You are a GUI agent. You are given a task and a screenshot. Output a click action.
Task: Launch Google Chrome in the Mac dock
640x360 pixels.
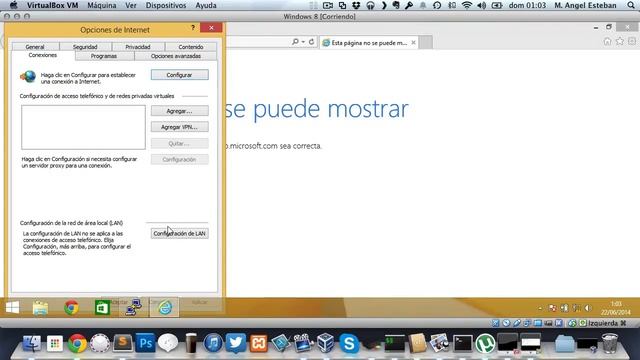[77, 343]
